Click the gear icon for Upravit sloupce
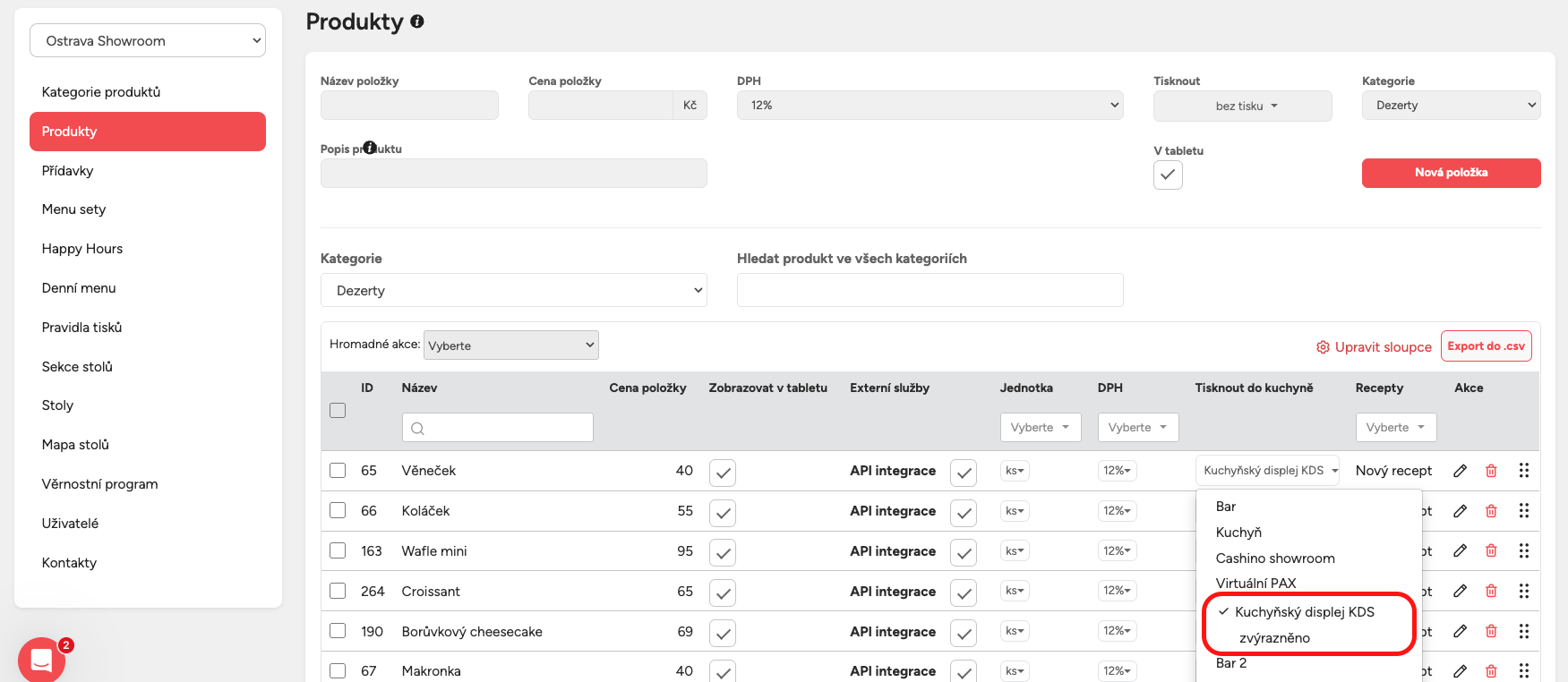Image resolution: width=1568 pixels, height=682 pixels. coord(1323,347)
